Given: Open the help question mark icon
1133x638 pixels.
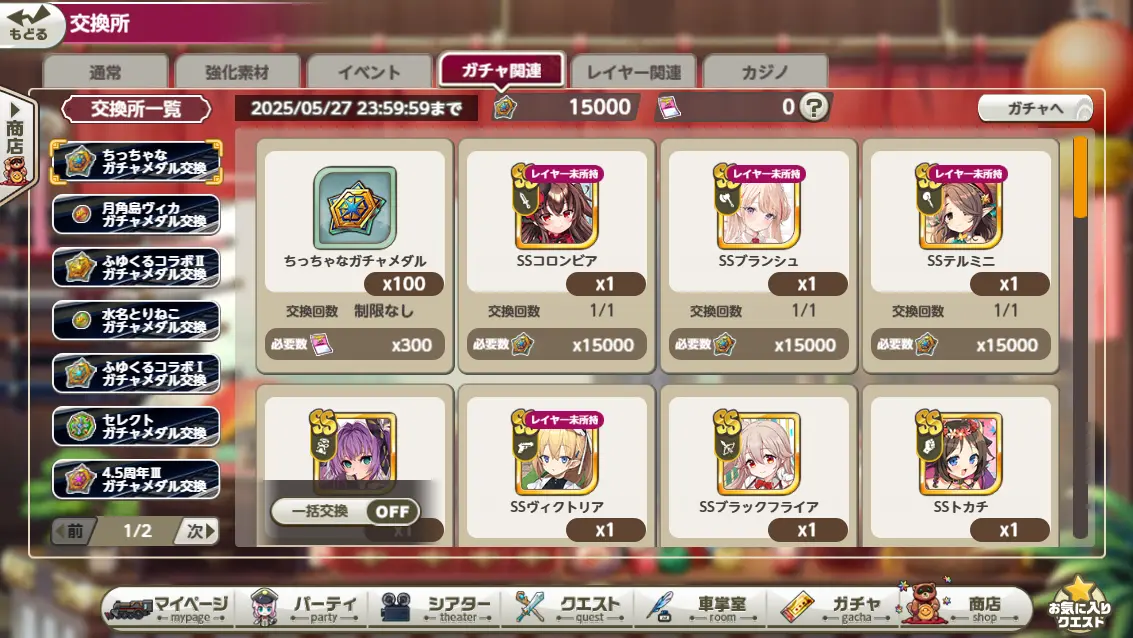Looking at the screenshot, I should pyautogui.click(x=814, y=108).
